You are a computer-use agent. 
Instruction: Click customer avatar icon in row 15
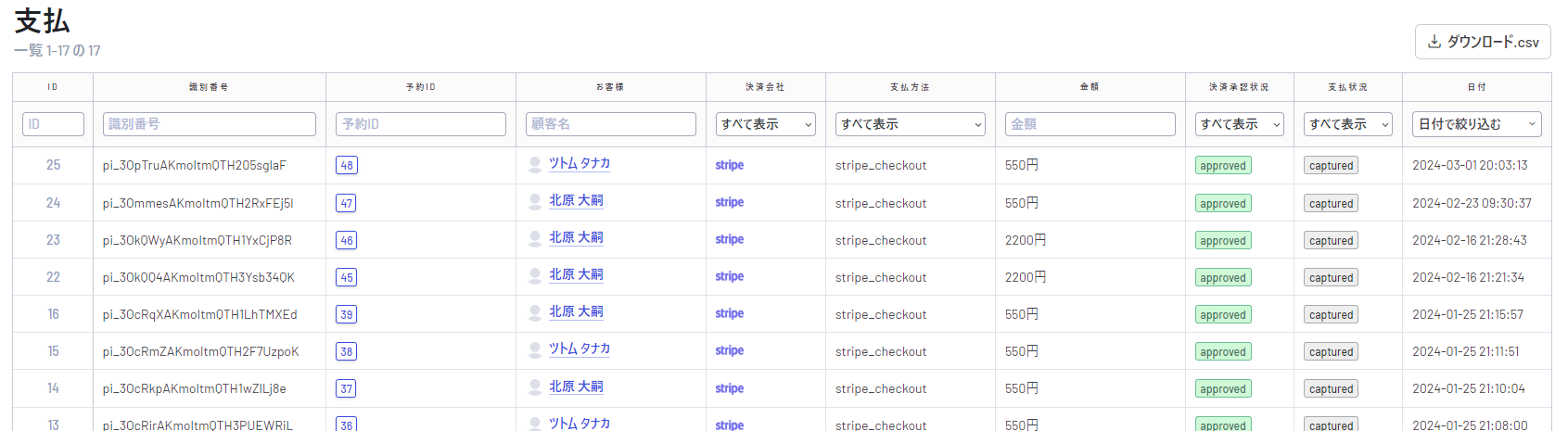click(x=535, y=350)
